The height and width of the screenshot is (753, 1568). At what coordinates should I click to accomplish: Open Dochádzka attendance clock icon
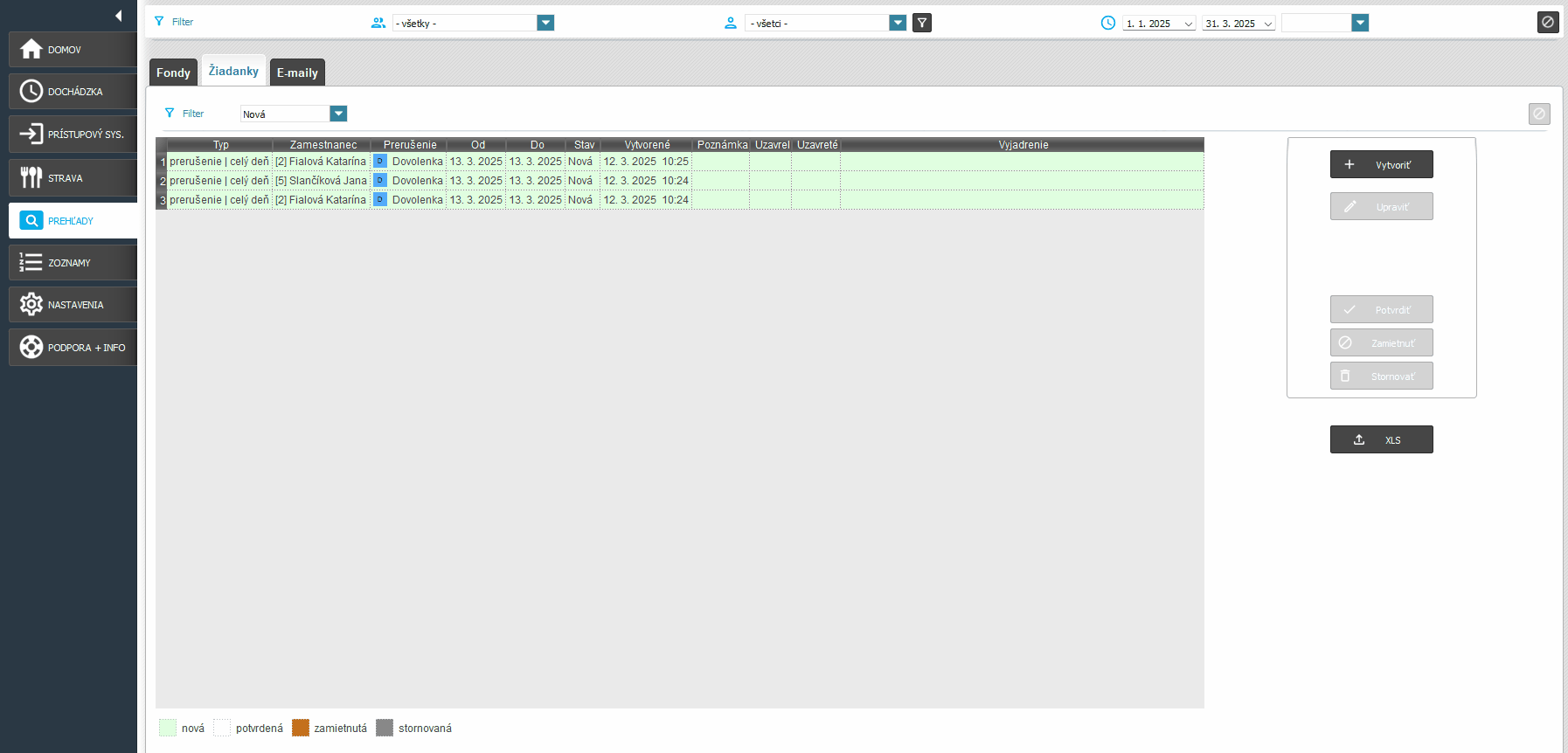(31, 92)
